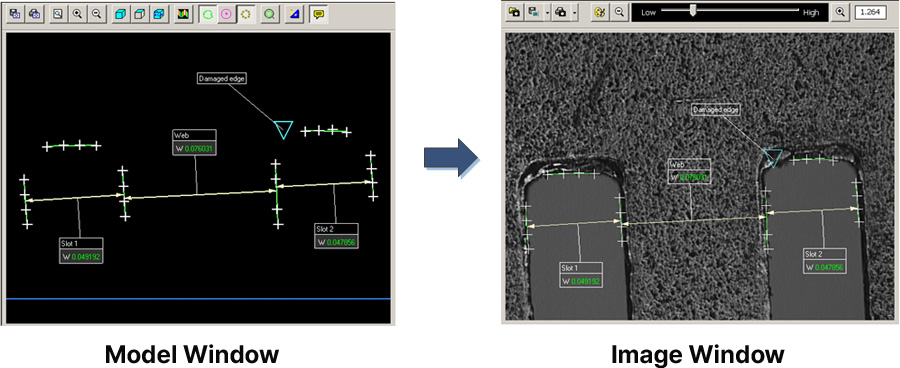This screenshot has height=368, width=900.
Task: Select the wireframe cube view icon
Action: click(x=139, y=15)
